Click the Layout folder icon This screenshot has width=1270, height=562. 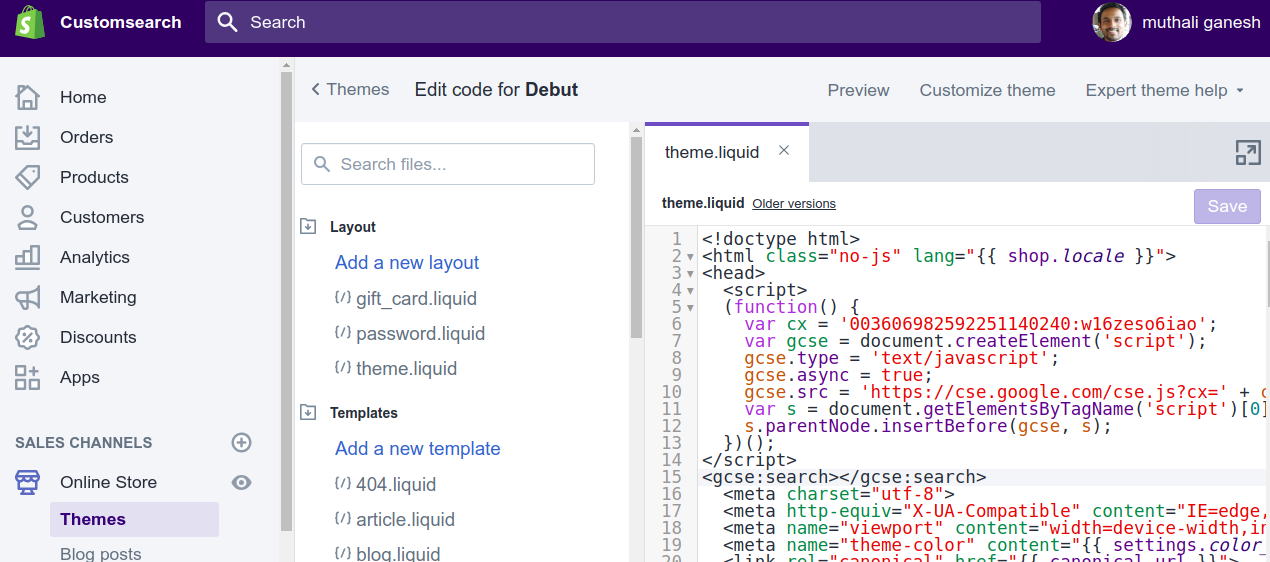coord(308,226)
